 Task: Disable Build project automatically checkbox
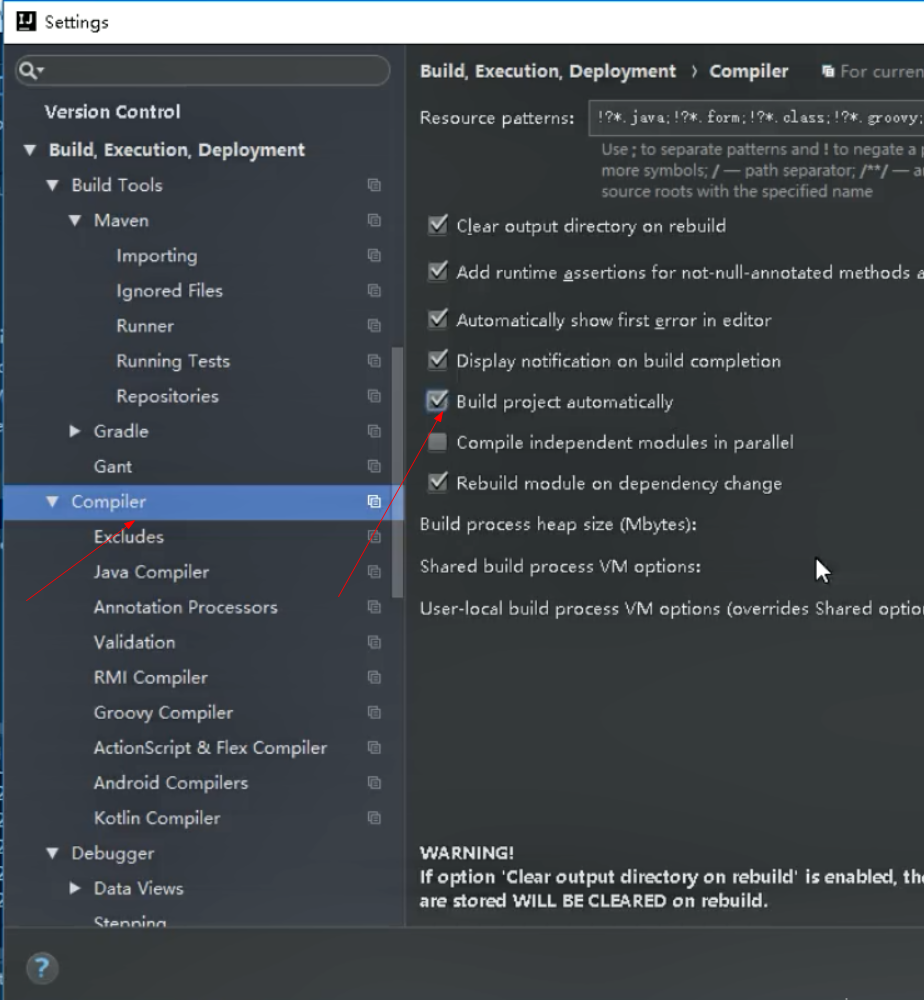pyautogui.click(x=438, y=402)
